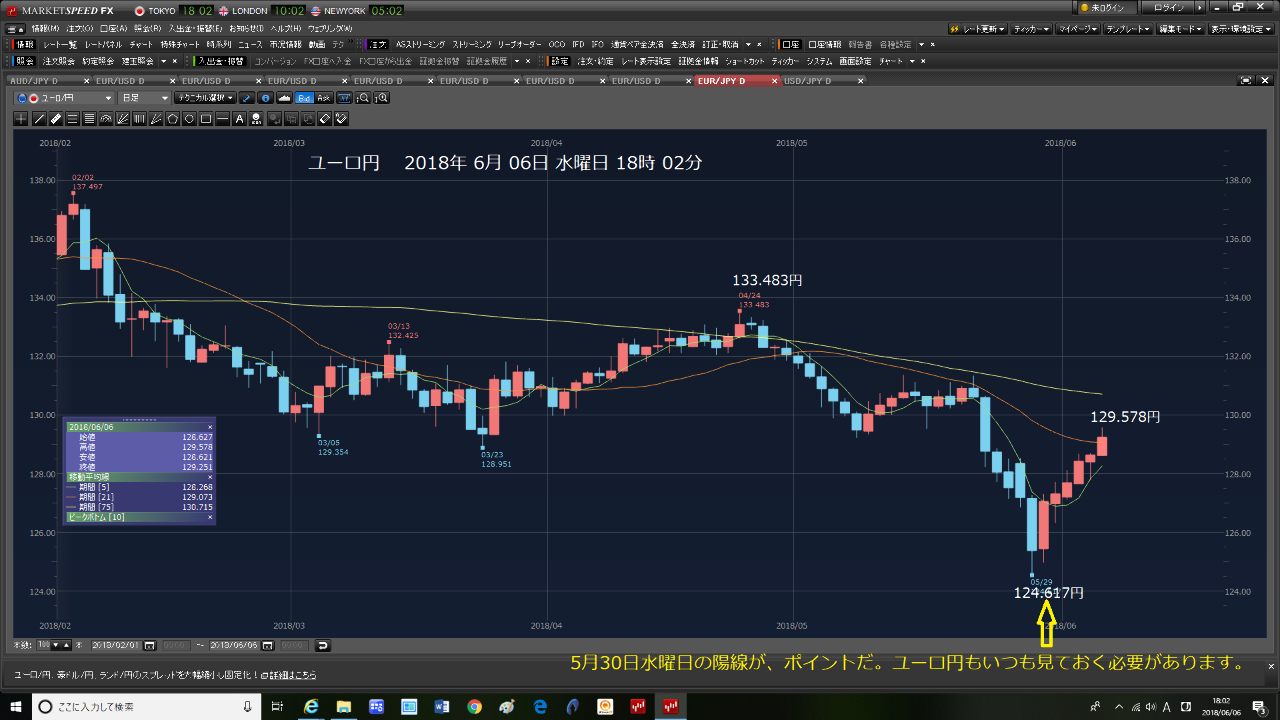The height and width of the screenshot is (720, 1280).
Task: Expand the テクニカル選択 dropdown
Action: 204,98
